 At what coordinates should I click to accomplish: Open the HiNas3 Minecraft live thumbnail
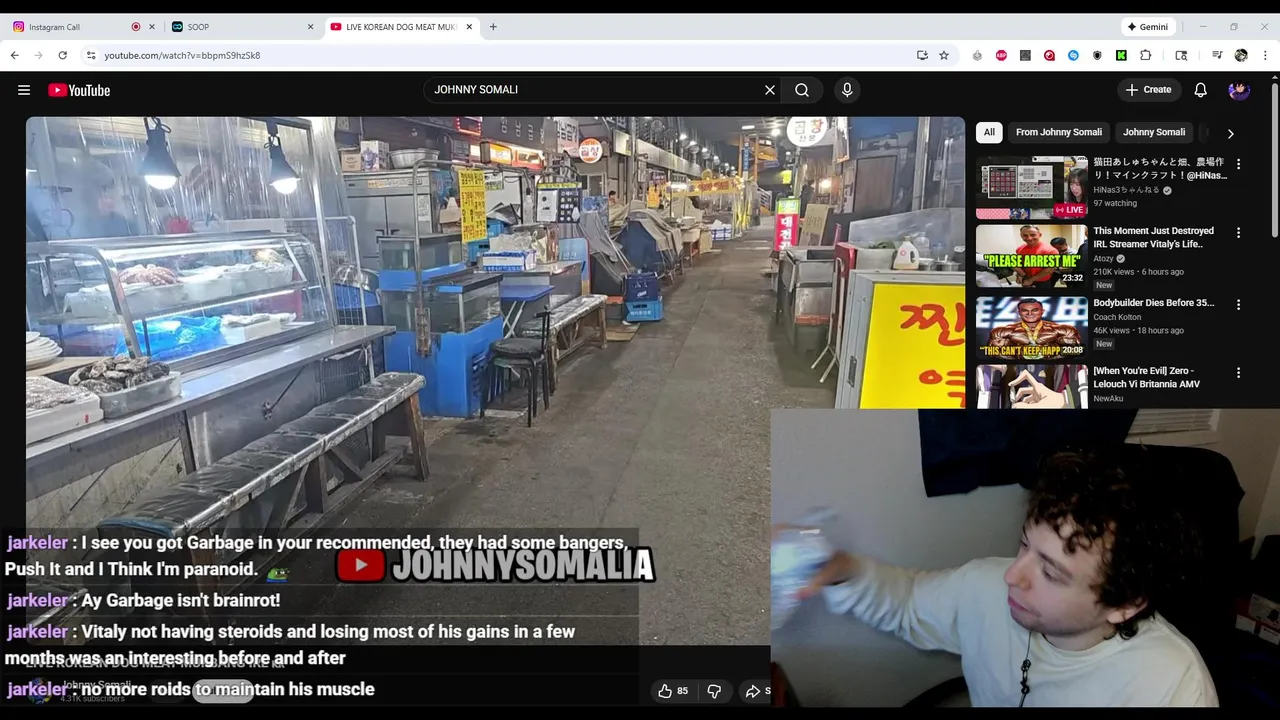(1031, 187)
